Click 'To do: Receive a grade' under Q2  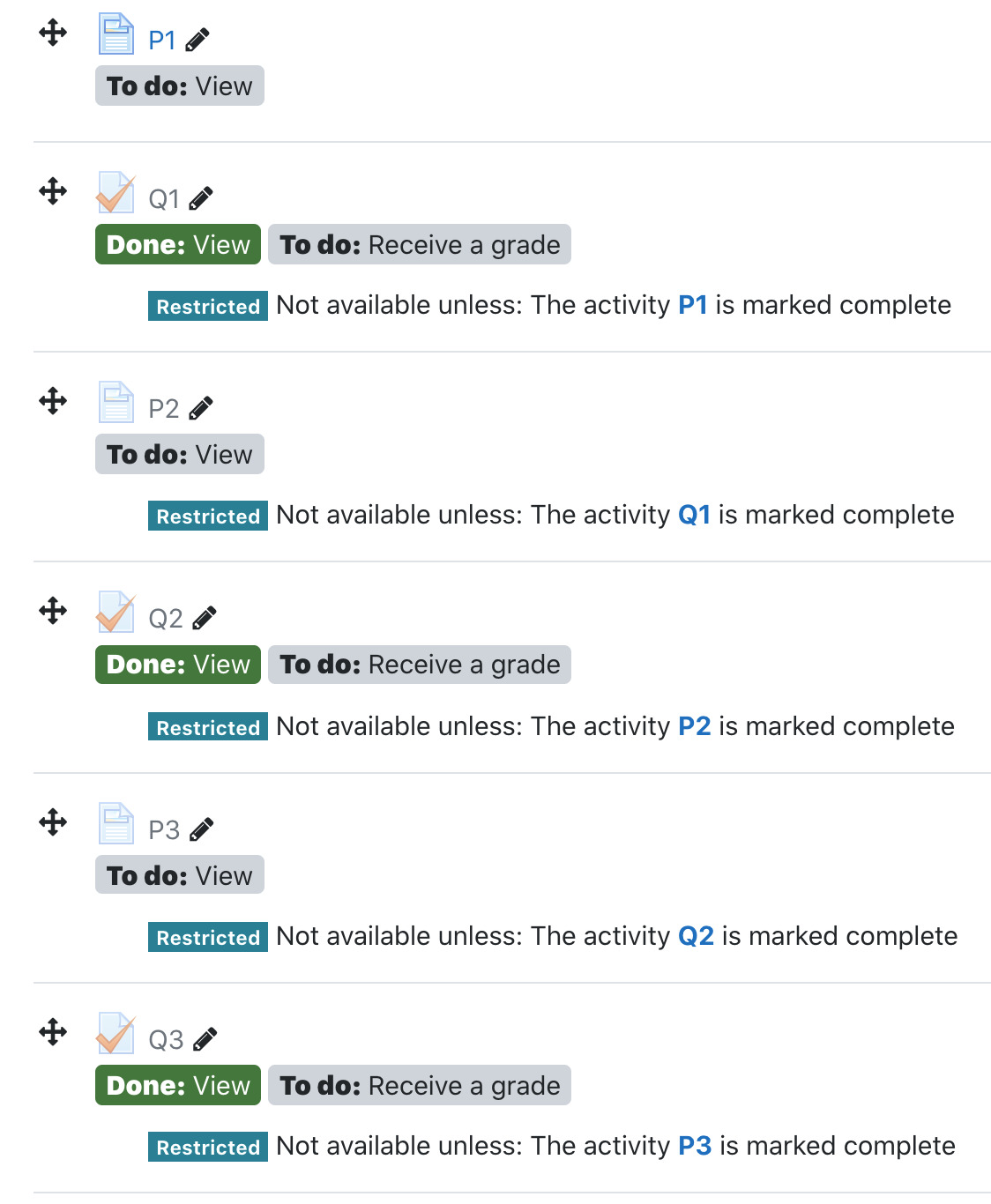[420, 664]
